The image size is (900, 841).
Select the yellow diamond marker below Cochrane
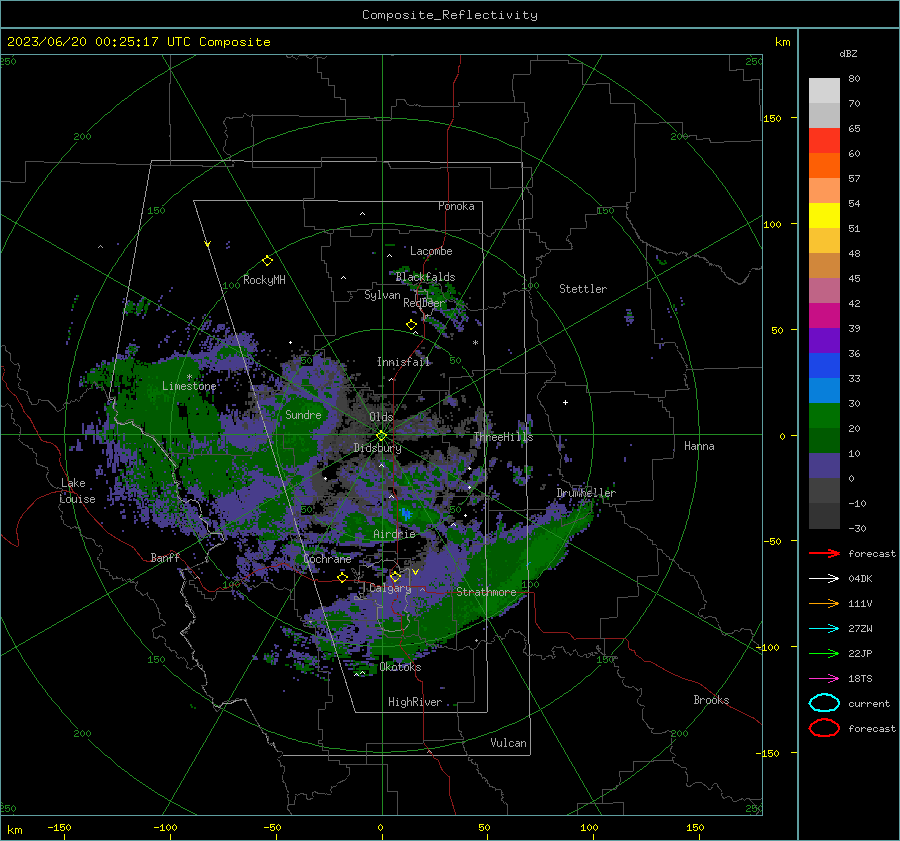[343, 577]
